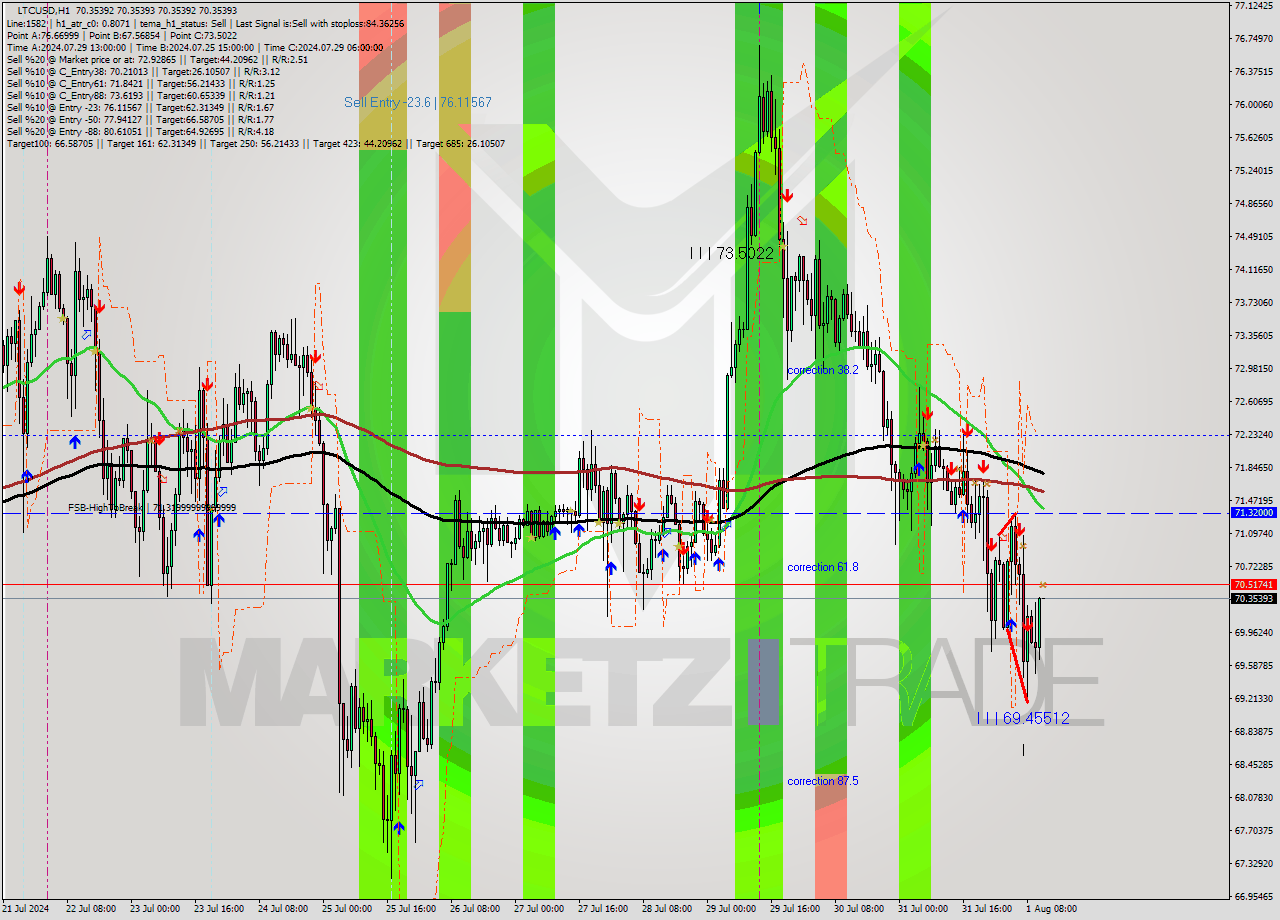Click the '1 Aug 08:00' time axis label
Image resolution: width=1280 pixels, height=920 pixels.
click(1051, 909)
